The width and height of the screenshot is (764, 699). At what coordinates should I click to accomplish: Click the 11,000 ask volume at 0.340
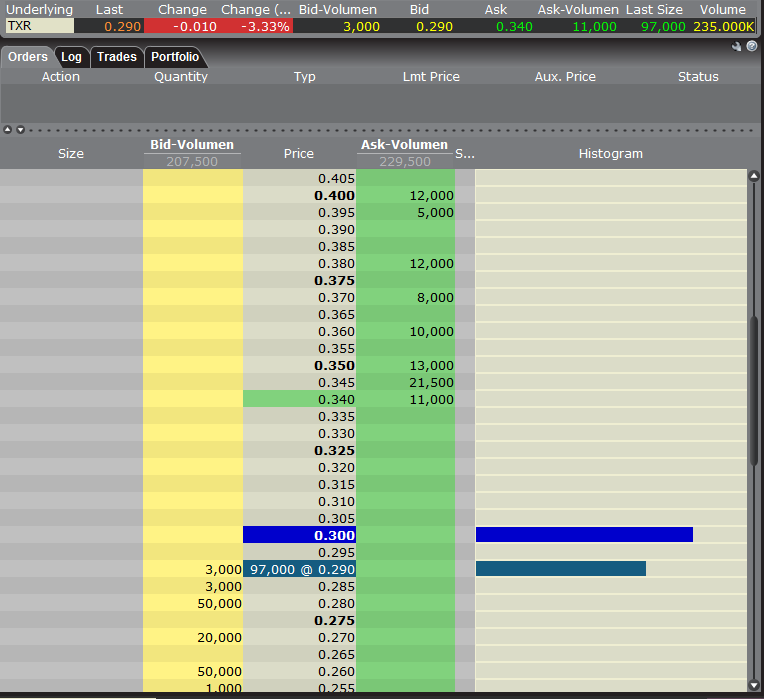click(x=405, y=399)
